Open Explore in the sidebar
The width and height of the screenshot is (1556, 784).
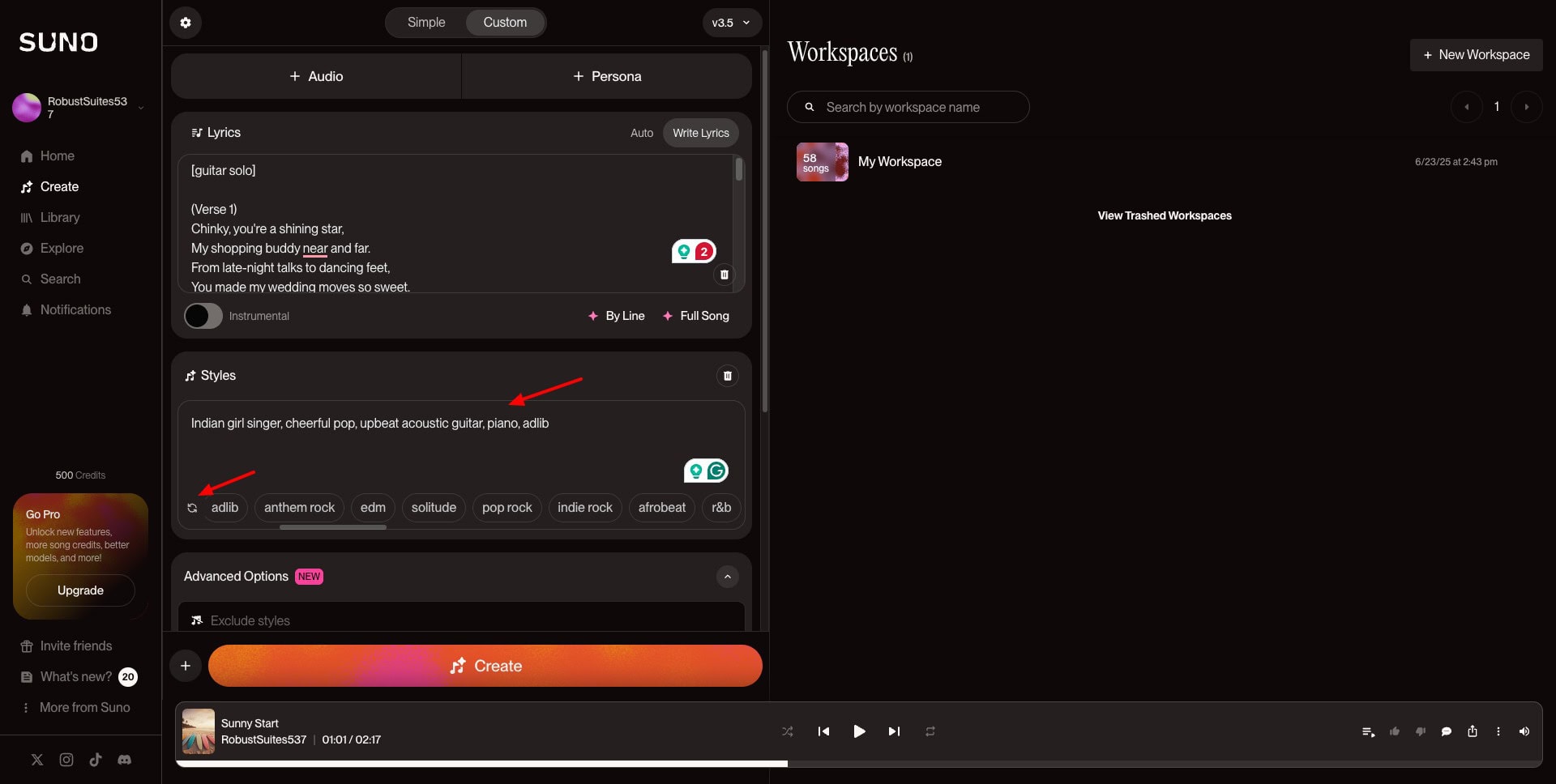point(62,249)
